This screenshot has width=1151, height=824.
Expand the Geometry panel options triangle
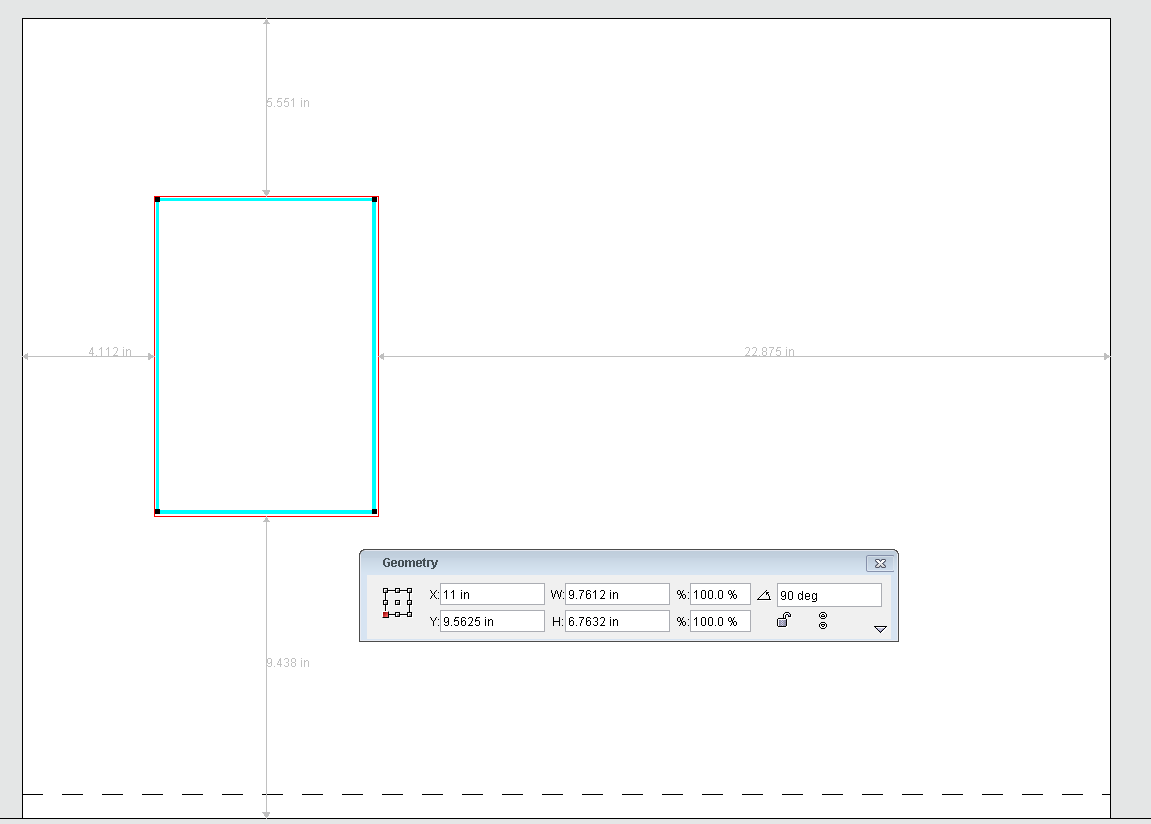880,629
